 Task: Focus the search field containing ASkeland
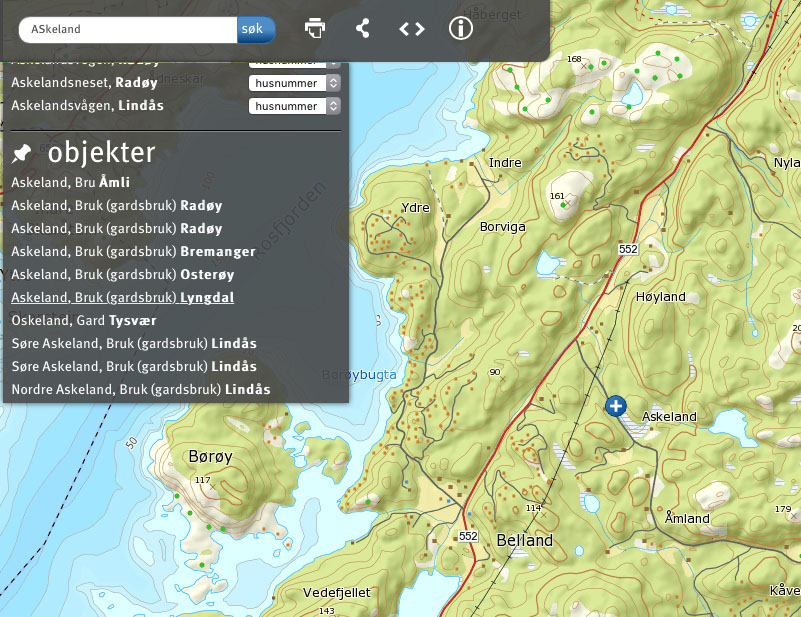tap(128, 30)
